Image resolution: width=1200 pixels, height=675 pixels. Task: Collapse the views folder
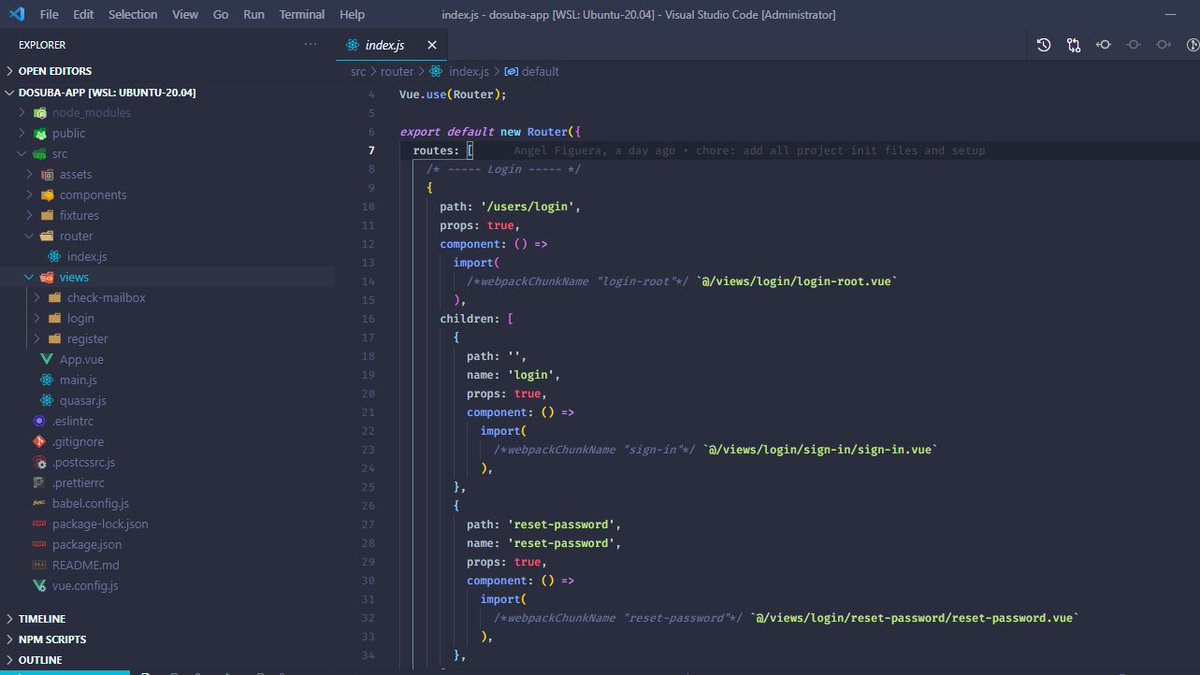[28, 277]
